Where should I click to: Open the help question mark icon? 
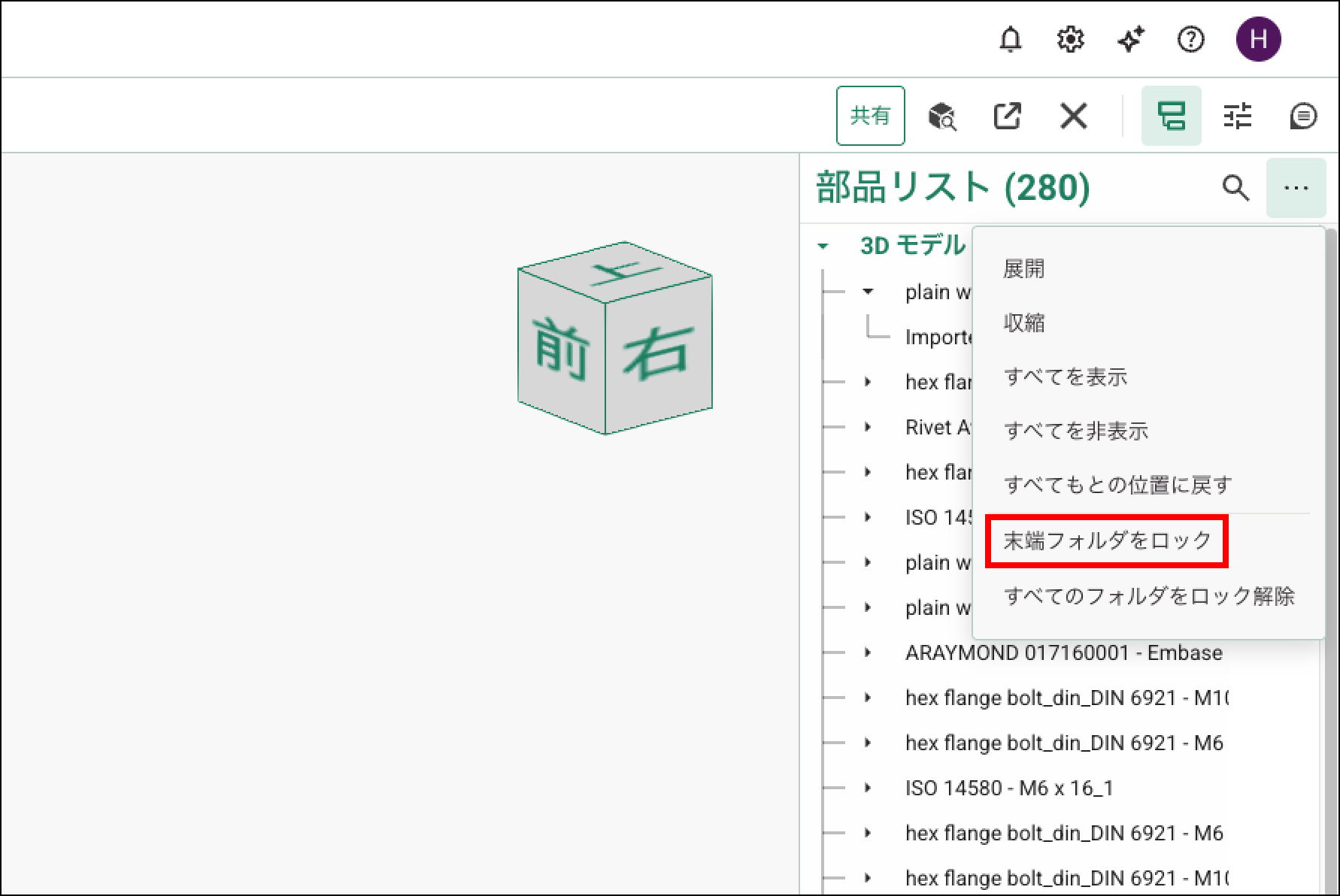click(x=1190, y=39)
